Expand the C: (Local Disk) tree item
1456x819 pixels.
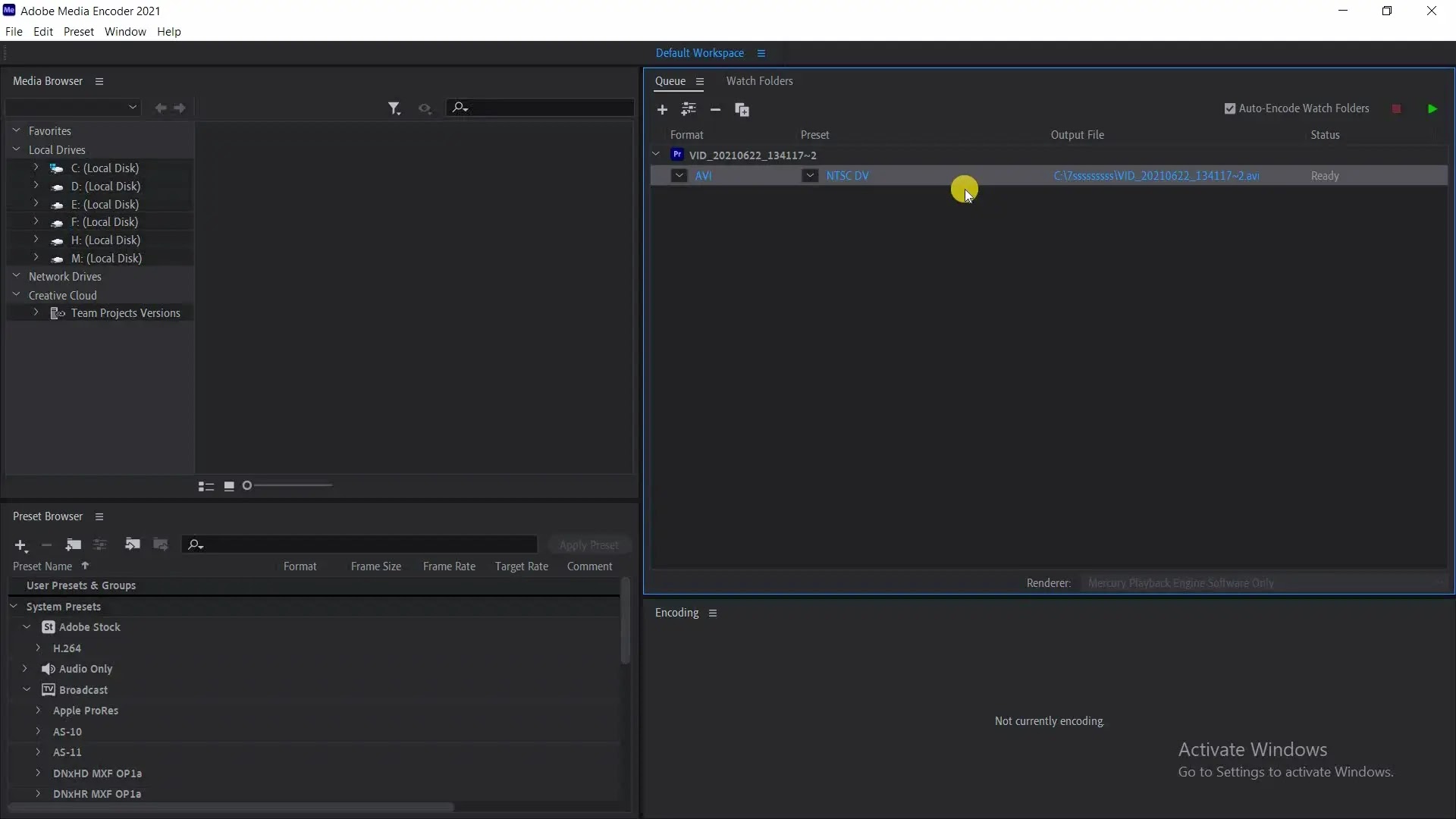tap(36, 168)
